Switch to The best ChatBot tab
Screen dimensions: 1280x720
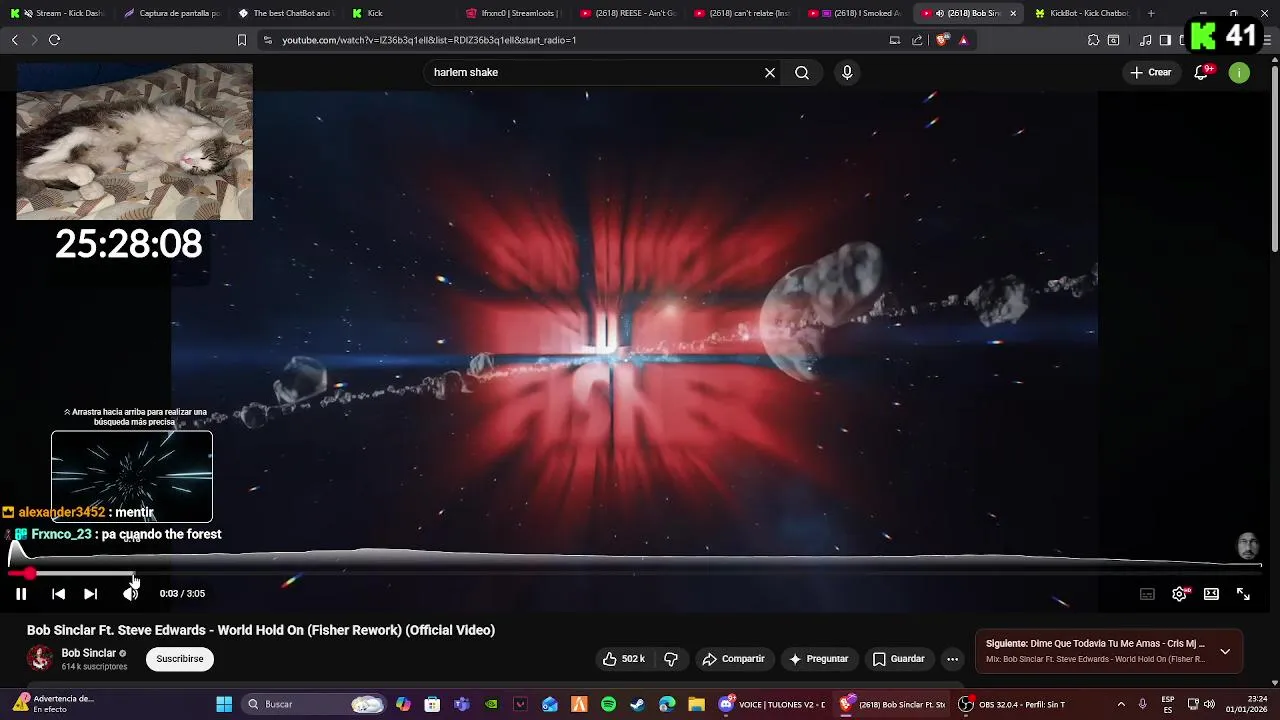pyautogui.click(x=285, y=13)
